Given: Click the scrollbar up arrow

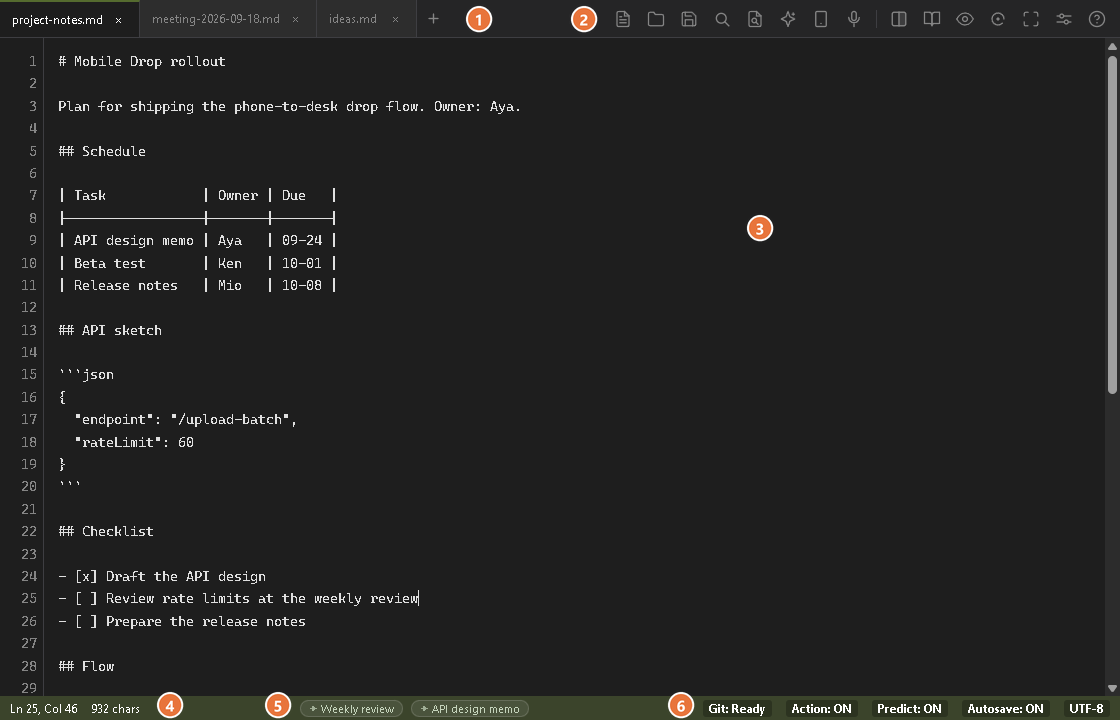Looking at the screenshot, I should point(1112,46).
